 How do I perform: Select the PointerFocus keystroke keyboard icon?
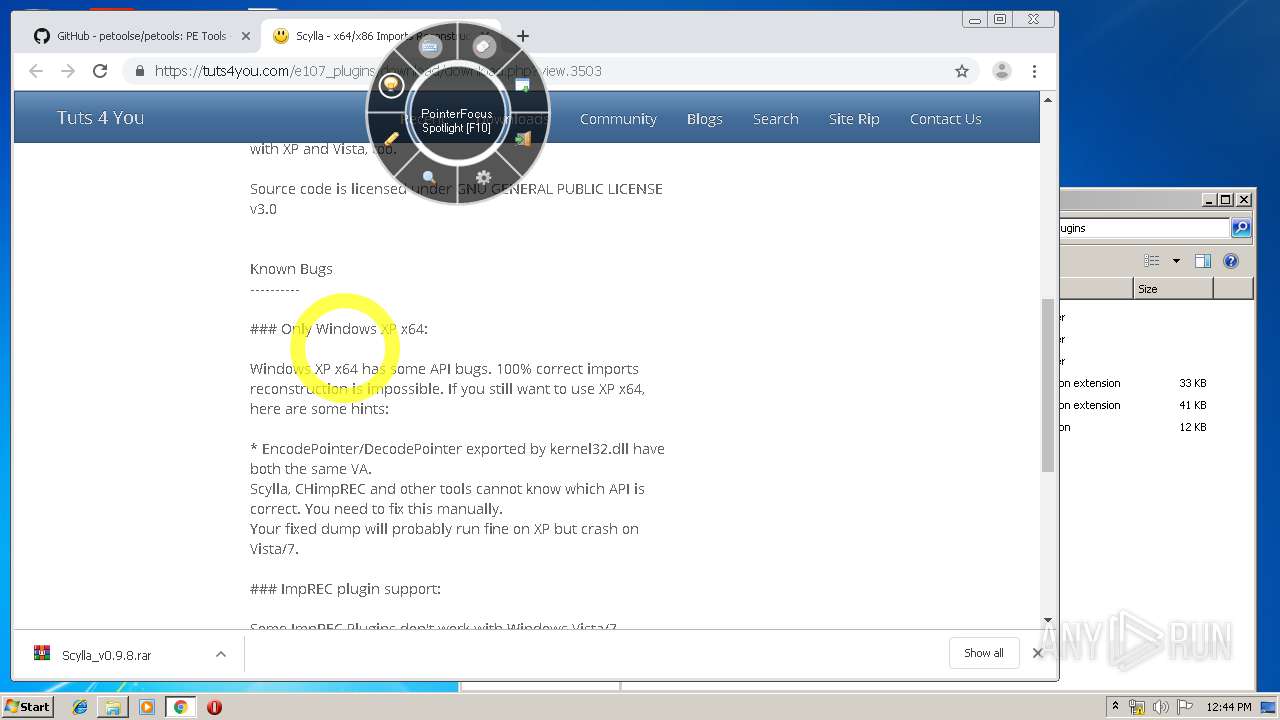pos(430,46)
